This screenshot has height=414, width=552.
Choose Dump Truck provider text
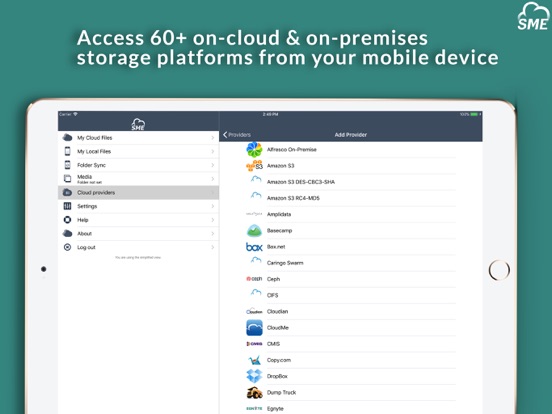pyautogui.click(x=282, y=393)
